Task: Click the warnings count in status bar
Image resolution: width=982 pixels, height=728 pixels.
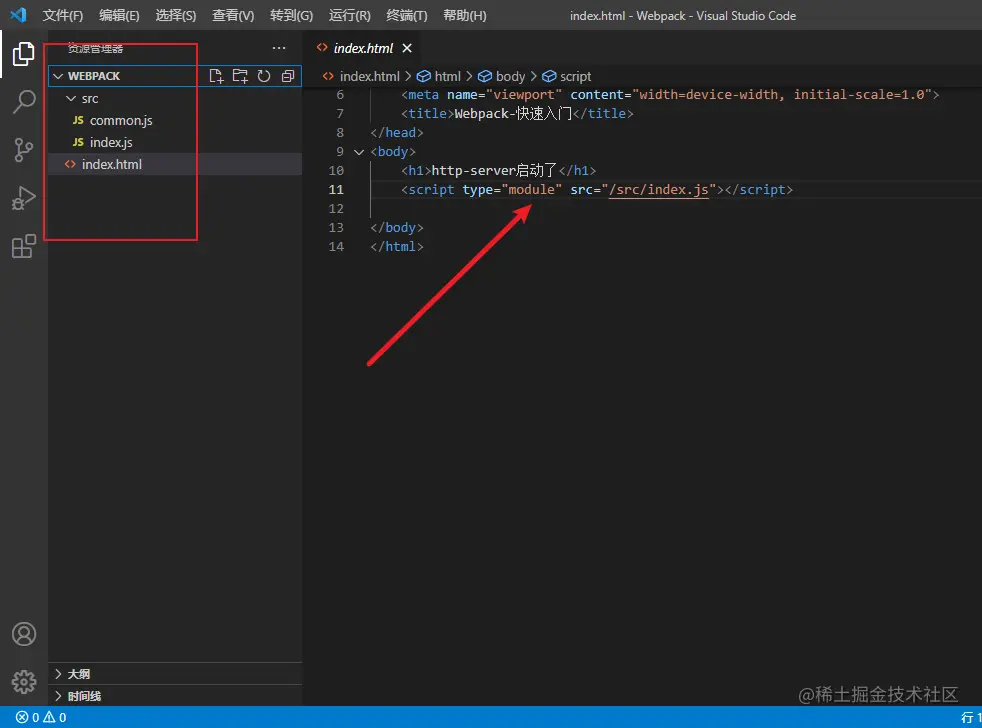Action: (x=55, y=717)
